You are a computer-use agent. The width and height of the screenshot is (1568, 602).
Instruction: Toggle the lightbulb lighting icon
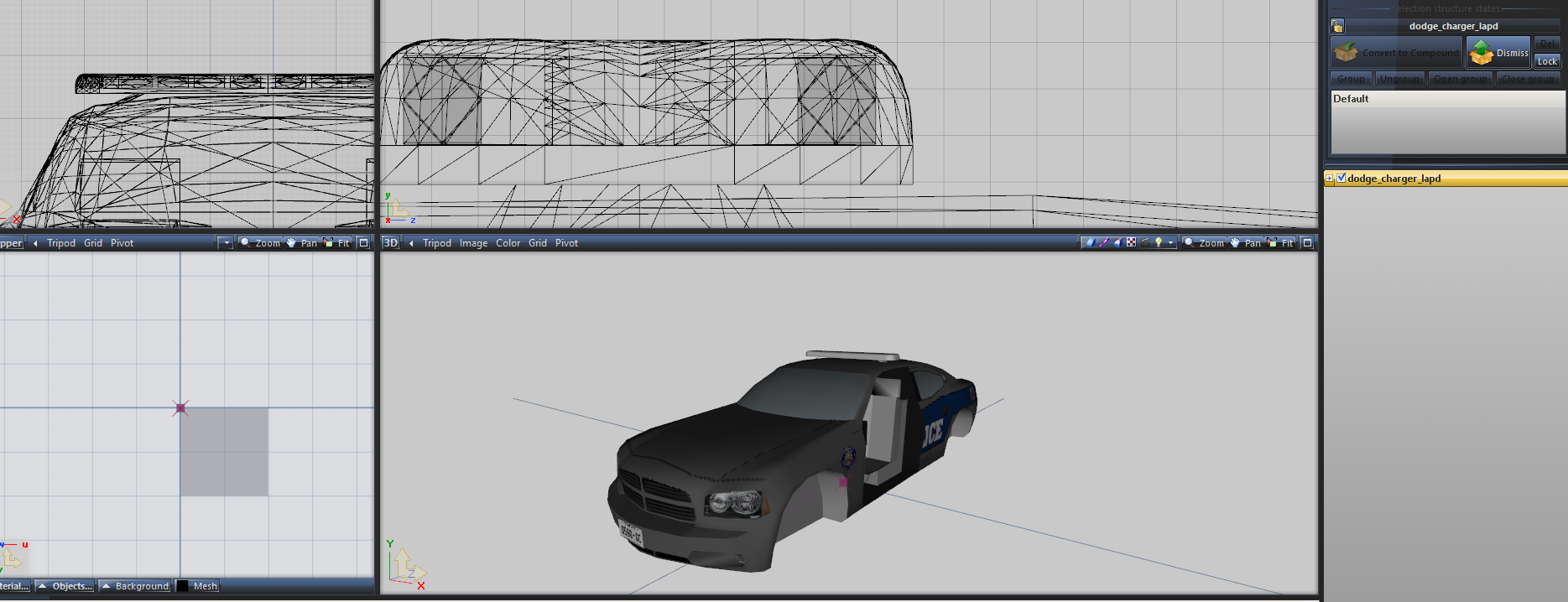pos(1159,242)
